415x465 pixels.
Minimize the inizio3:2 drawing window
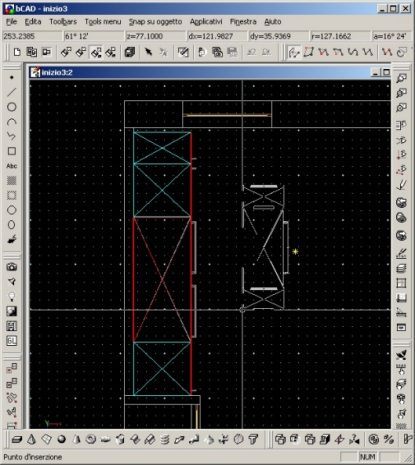click(x=375, y=72)
